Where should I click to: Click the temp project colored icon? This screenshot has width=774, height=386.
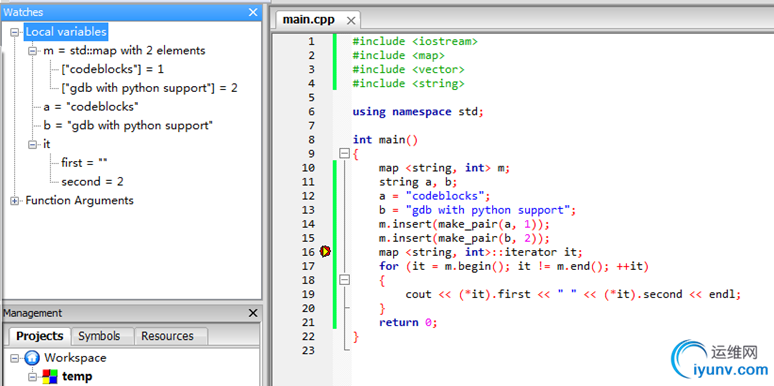(x=49, y=377)
